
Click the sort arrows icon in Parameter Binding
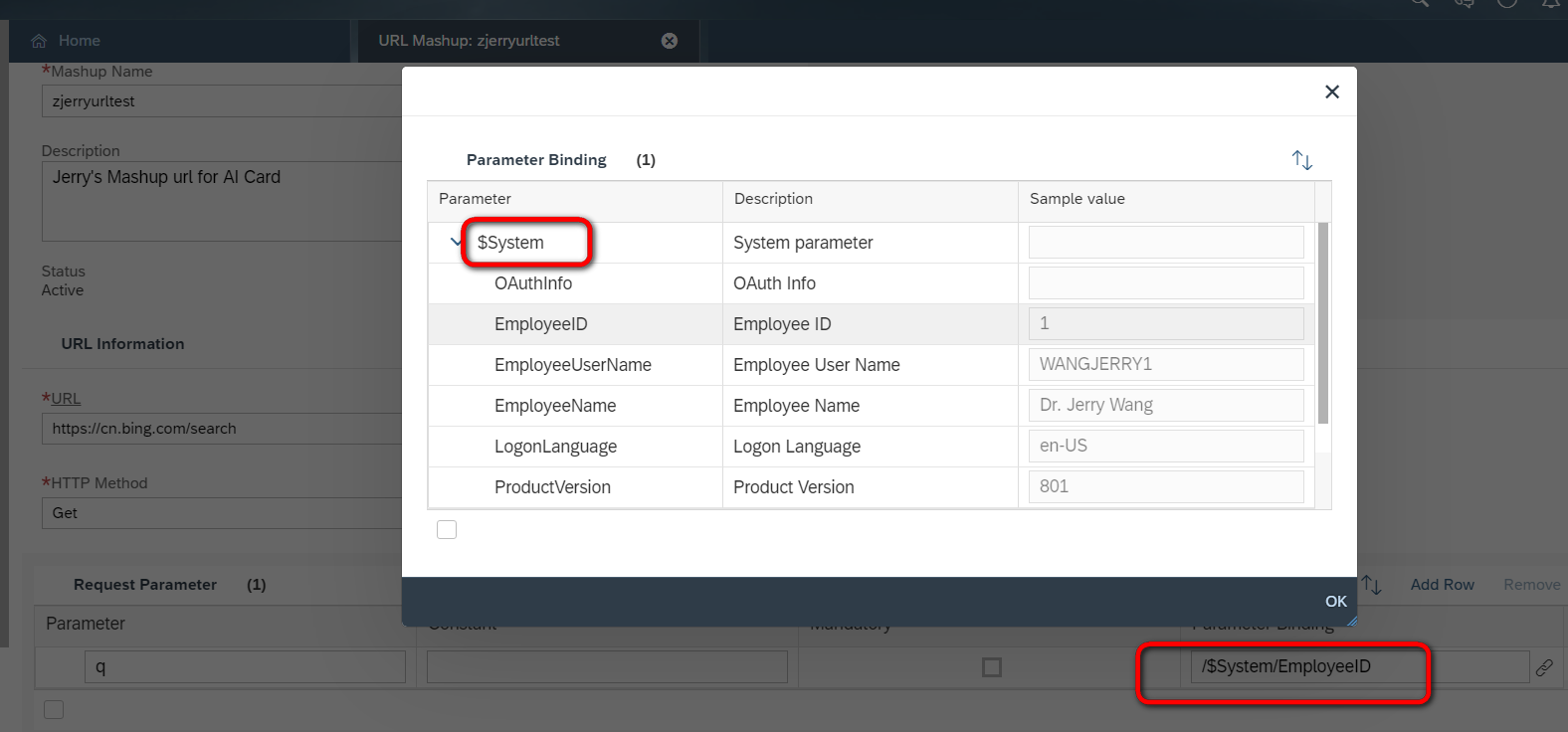pos(1302,159)
